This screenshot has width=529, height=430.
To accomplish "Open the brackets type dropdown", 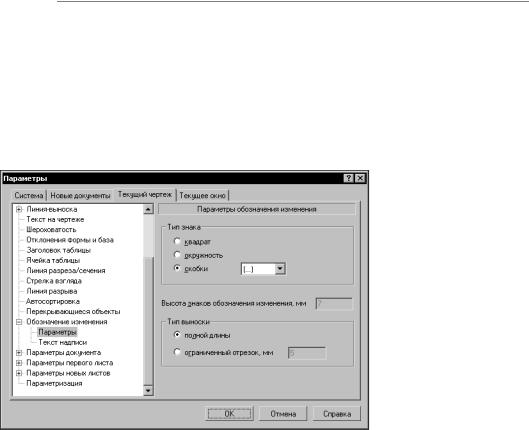I will (x=280, y=269).
